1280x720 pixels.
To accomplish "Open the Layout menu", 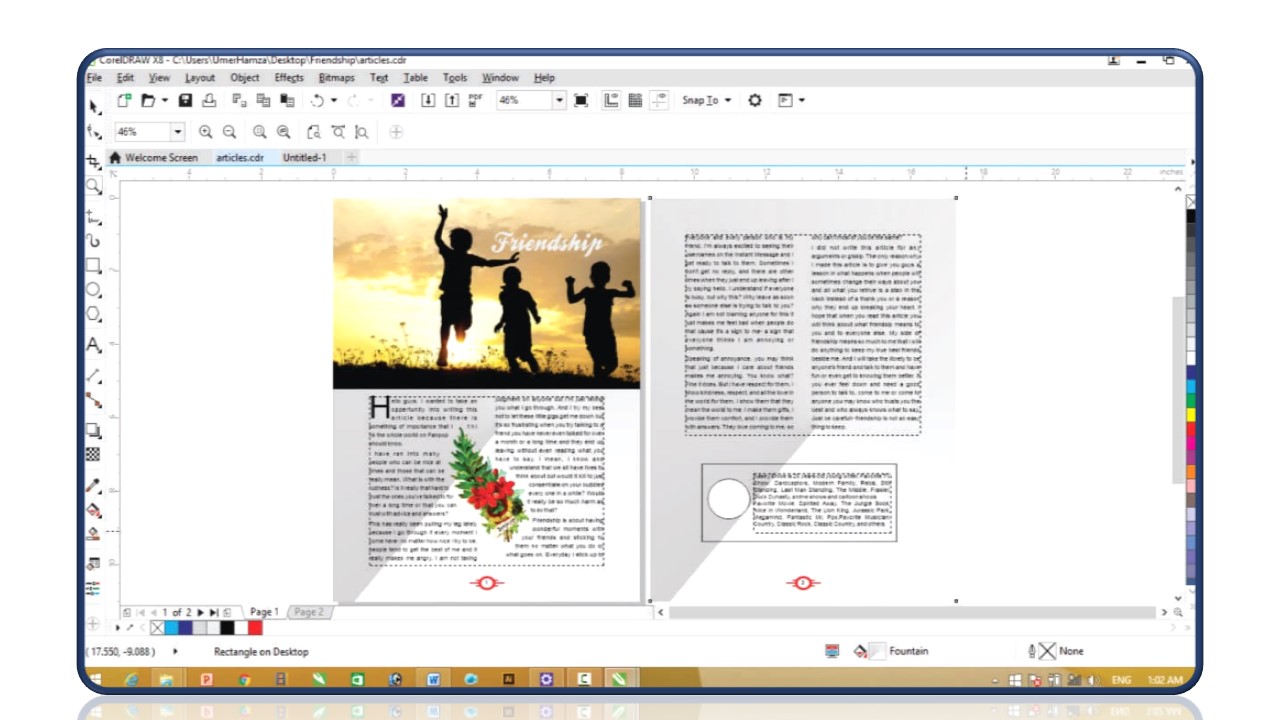I will [199, 77].
